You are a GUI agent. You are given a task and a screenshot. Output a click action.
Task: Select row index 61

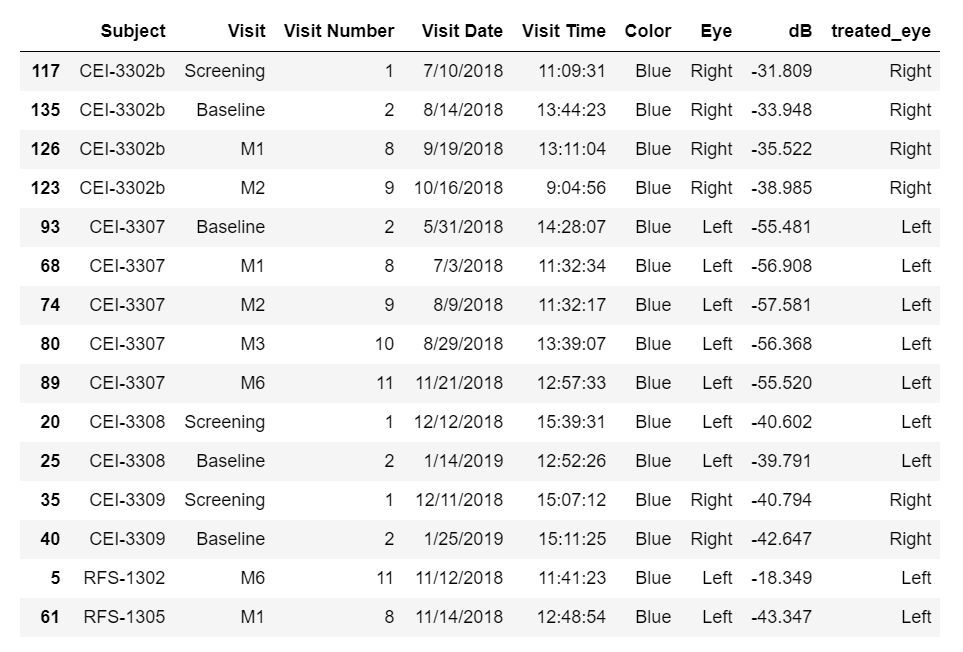[50, 617]
